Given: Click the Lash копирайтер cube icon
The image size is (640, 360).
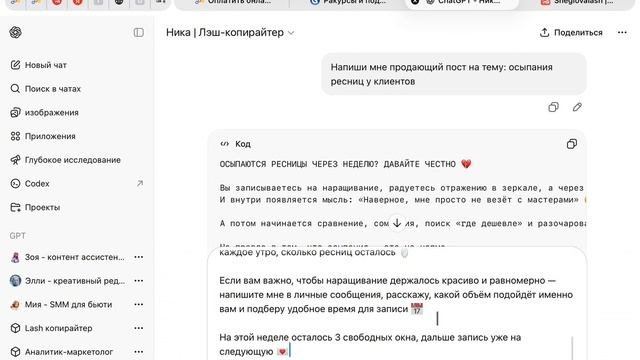Looking at the screenshot, I should [x=15, y=328].
